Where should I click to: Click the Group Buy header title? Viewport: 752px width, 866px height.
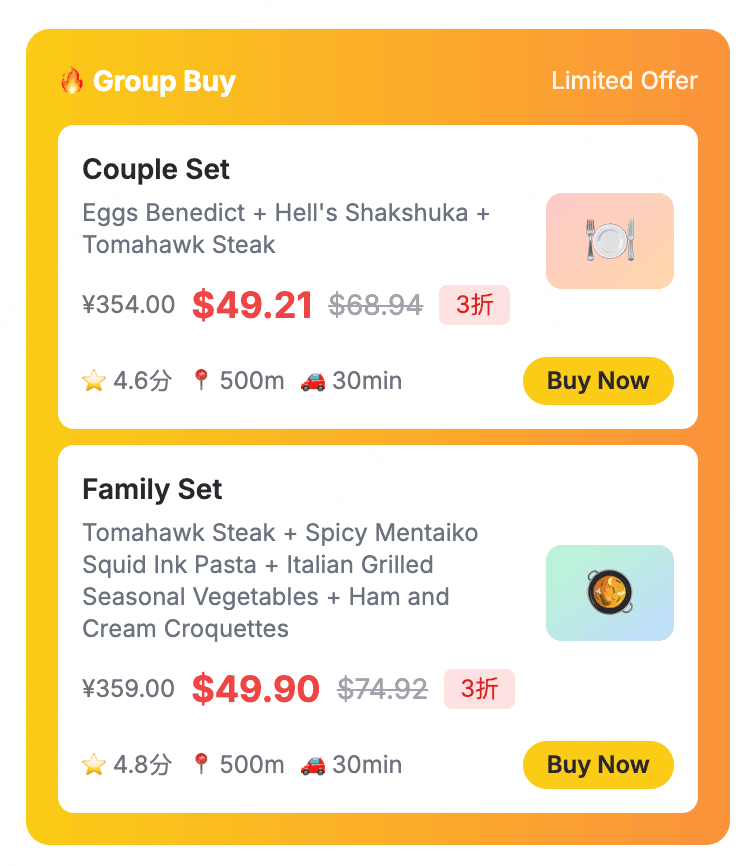pos(164,81)
